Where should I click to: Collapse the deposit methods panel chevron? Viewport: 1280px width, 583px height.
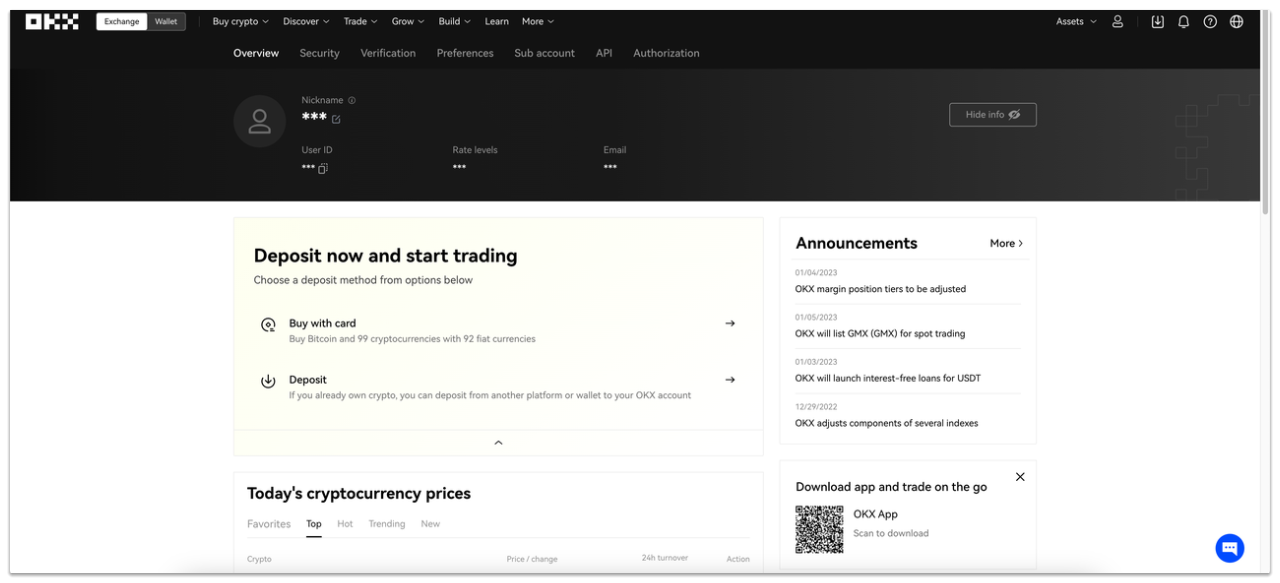pyautogui.click(x=498, y=442)
